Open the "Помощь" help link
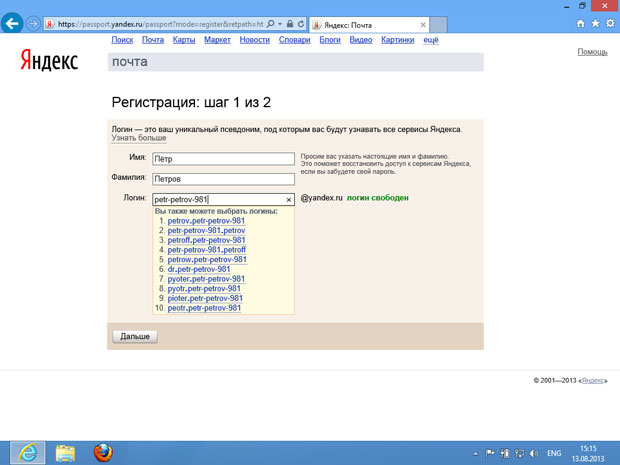Screen dimensions: 620x465 (x=592, y=52)
